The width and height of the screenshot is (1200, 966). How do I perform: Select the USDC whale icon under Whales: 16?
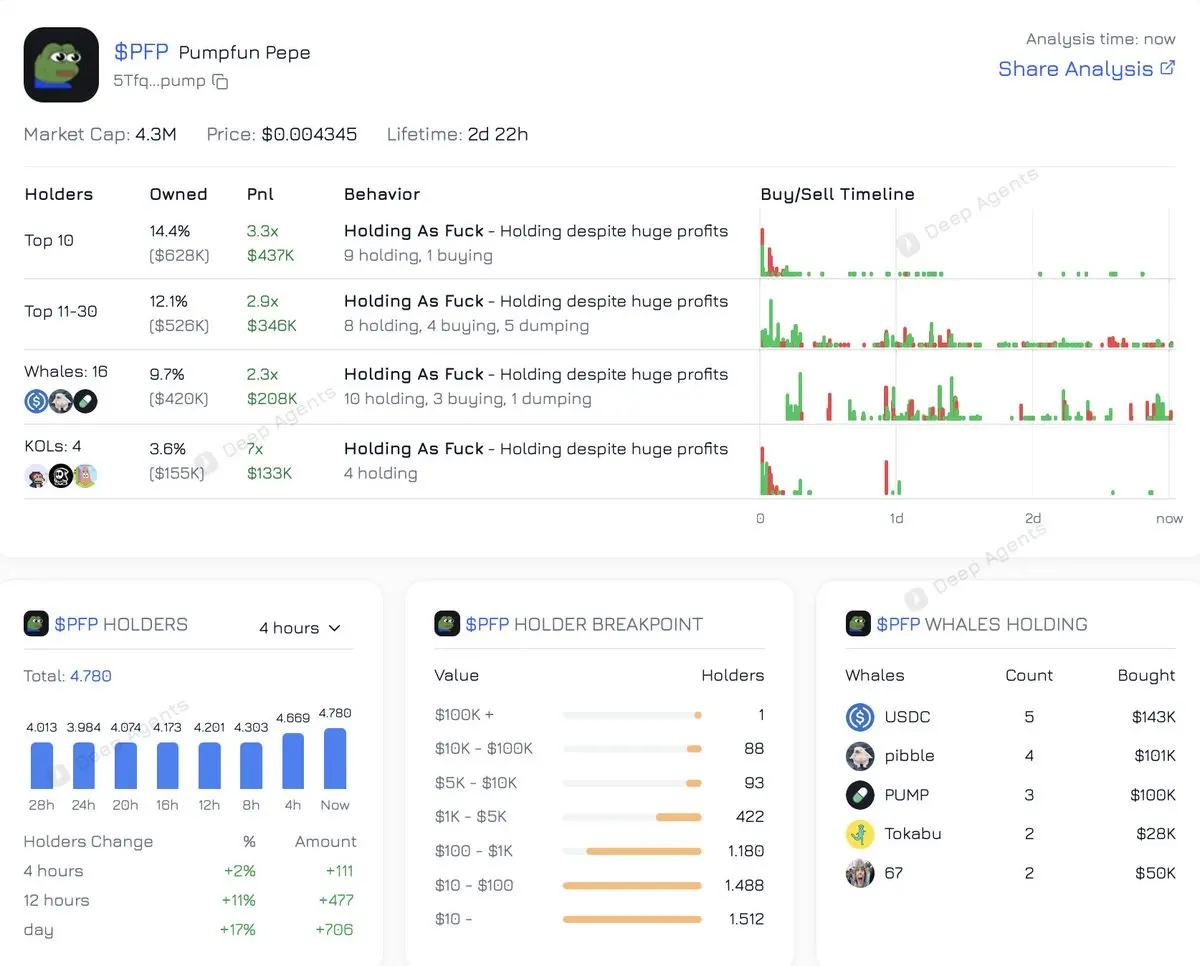(36, 401)
